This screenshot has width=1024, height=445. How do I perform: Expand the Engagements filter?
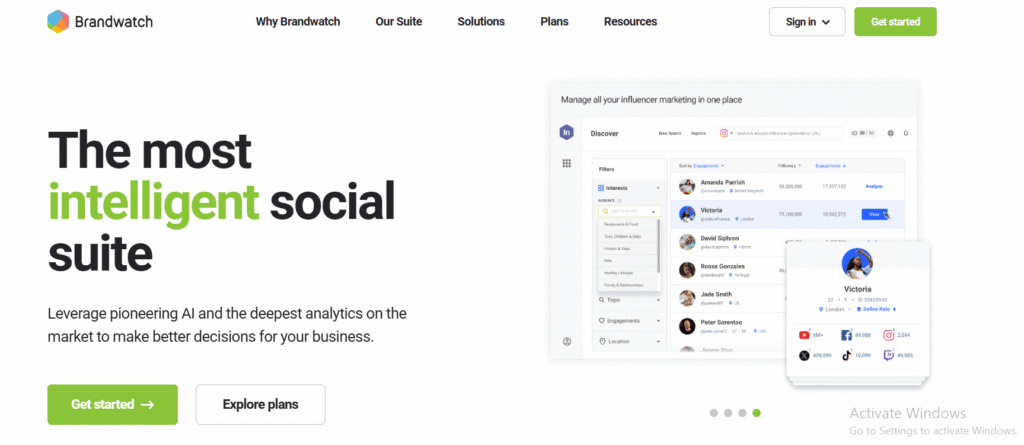(628, 320)
